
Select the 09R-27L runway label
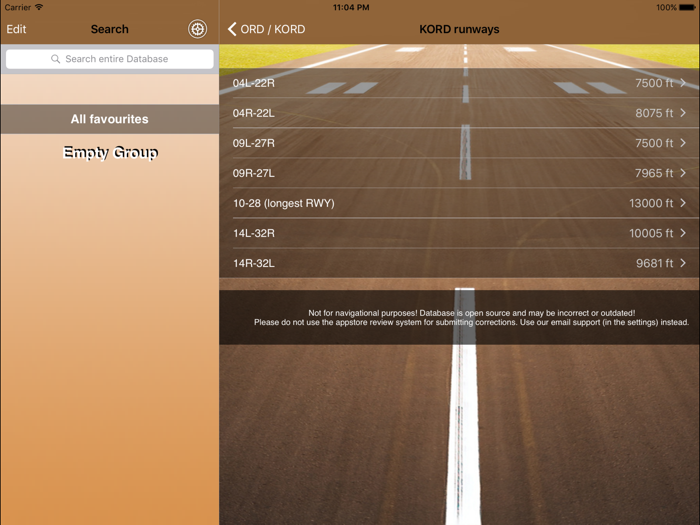(254, 173)
